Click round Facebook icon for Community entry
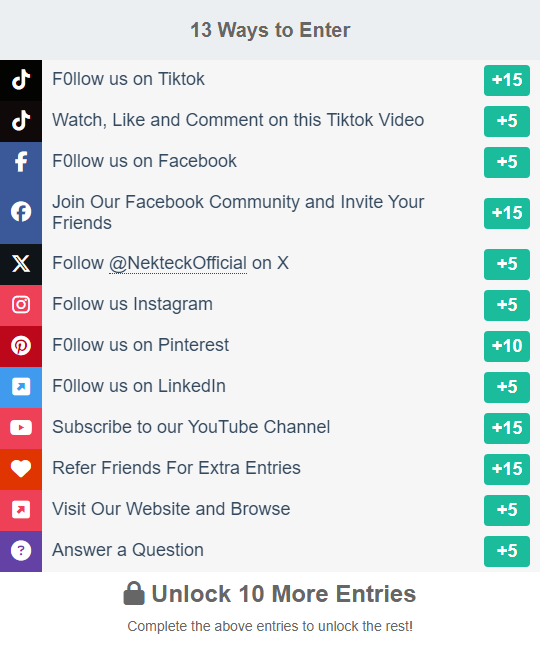540x648 pixels. pos(21,212)
